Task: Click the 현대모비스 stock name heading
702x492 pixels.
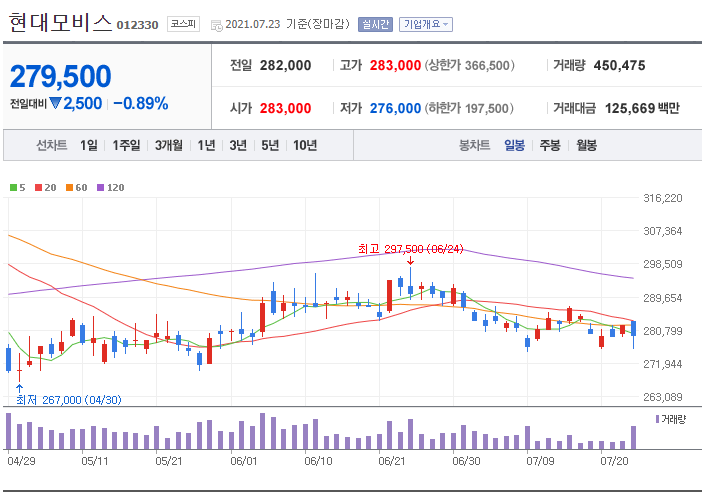Action: click(x=60, y=22)
